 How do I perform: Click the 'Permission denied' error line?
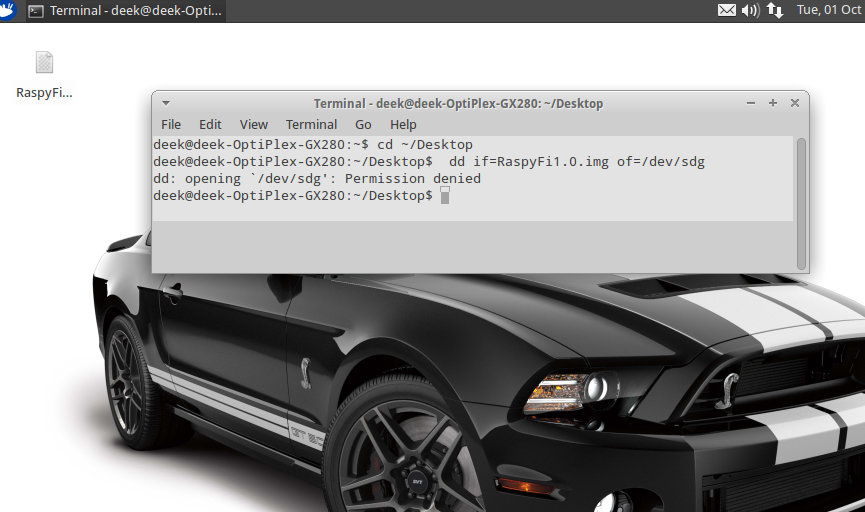click(x=317, y=179)
